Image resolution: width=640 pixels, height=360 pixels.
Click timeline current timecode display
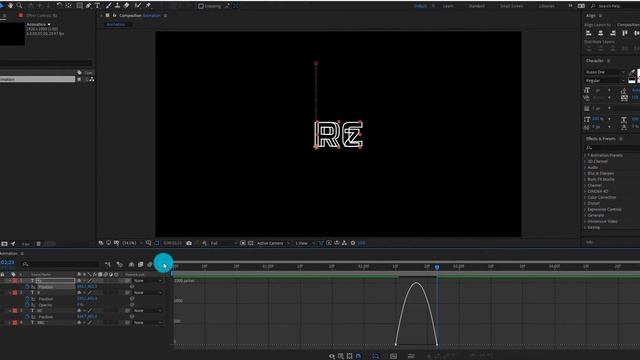coord(7,262)
